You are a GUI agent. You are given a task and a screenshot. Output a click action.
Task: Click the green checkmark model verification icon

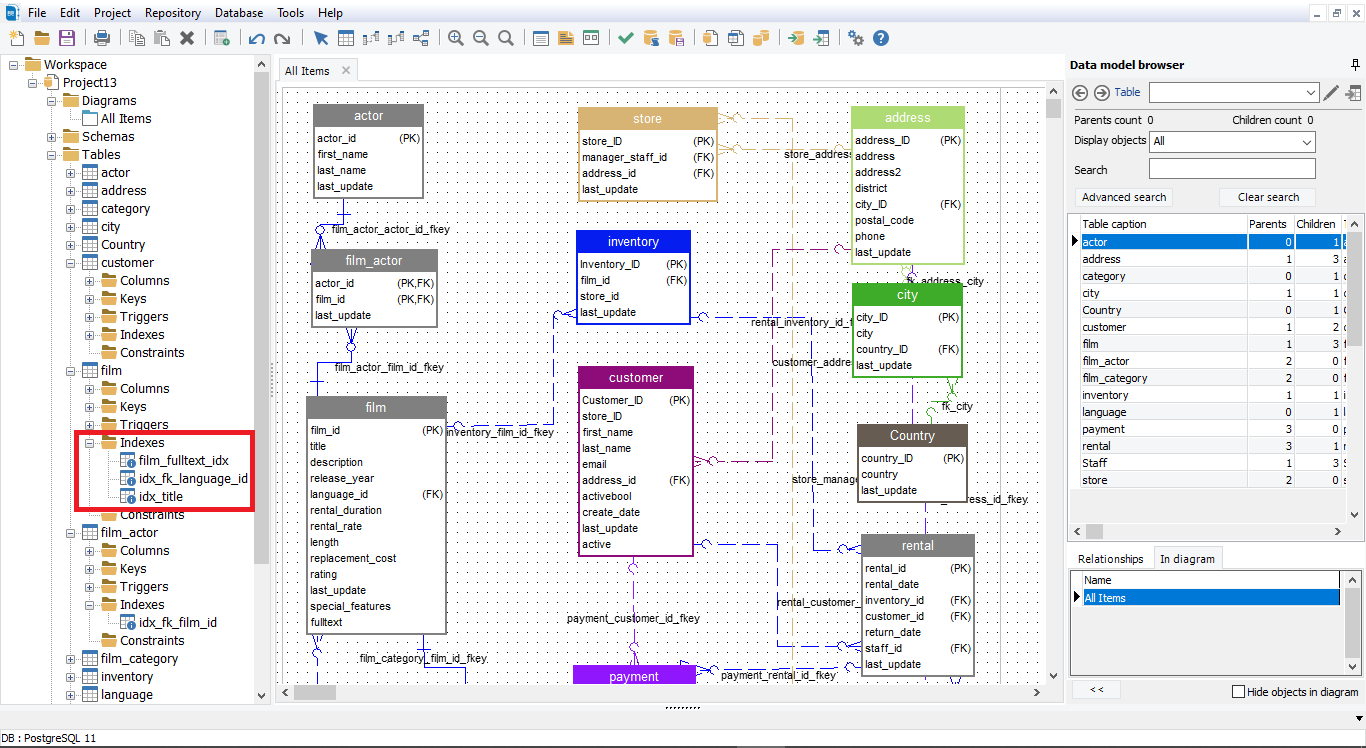tap(624, 38)
